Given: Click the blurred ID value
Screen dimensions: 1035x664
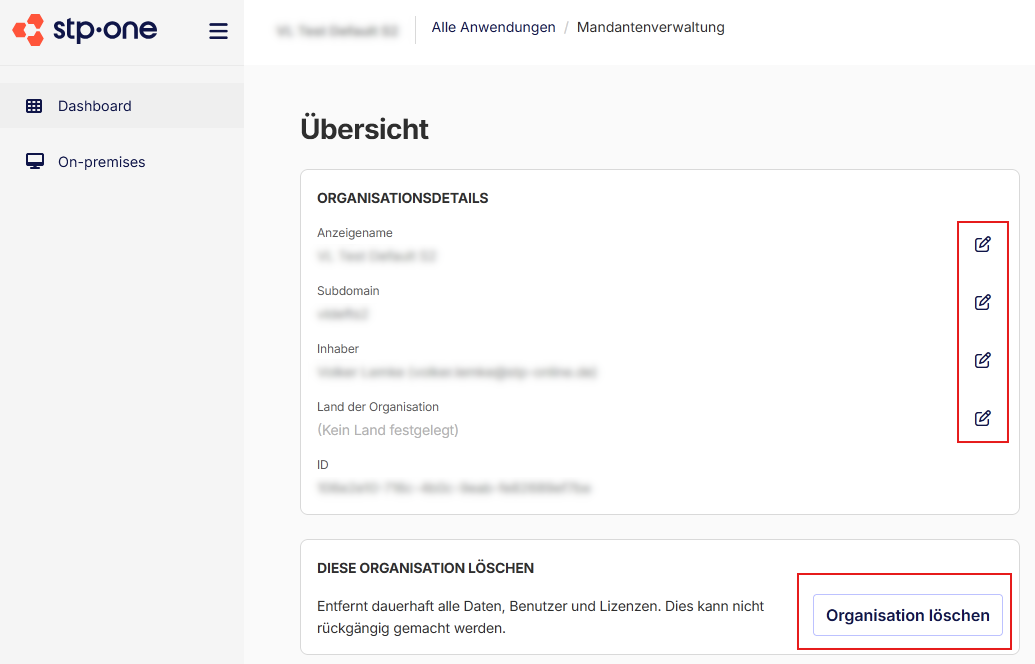Looking at the screenshot, I should click(453, 488).
